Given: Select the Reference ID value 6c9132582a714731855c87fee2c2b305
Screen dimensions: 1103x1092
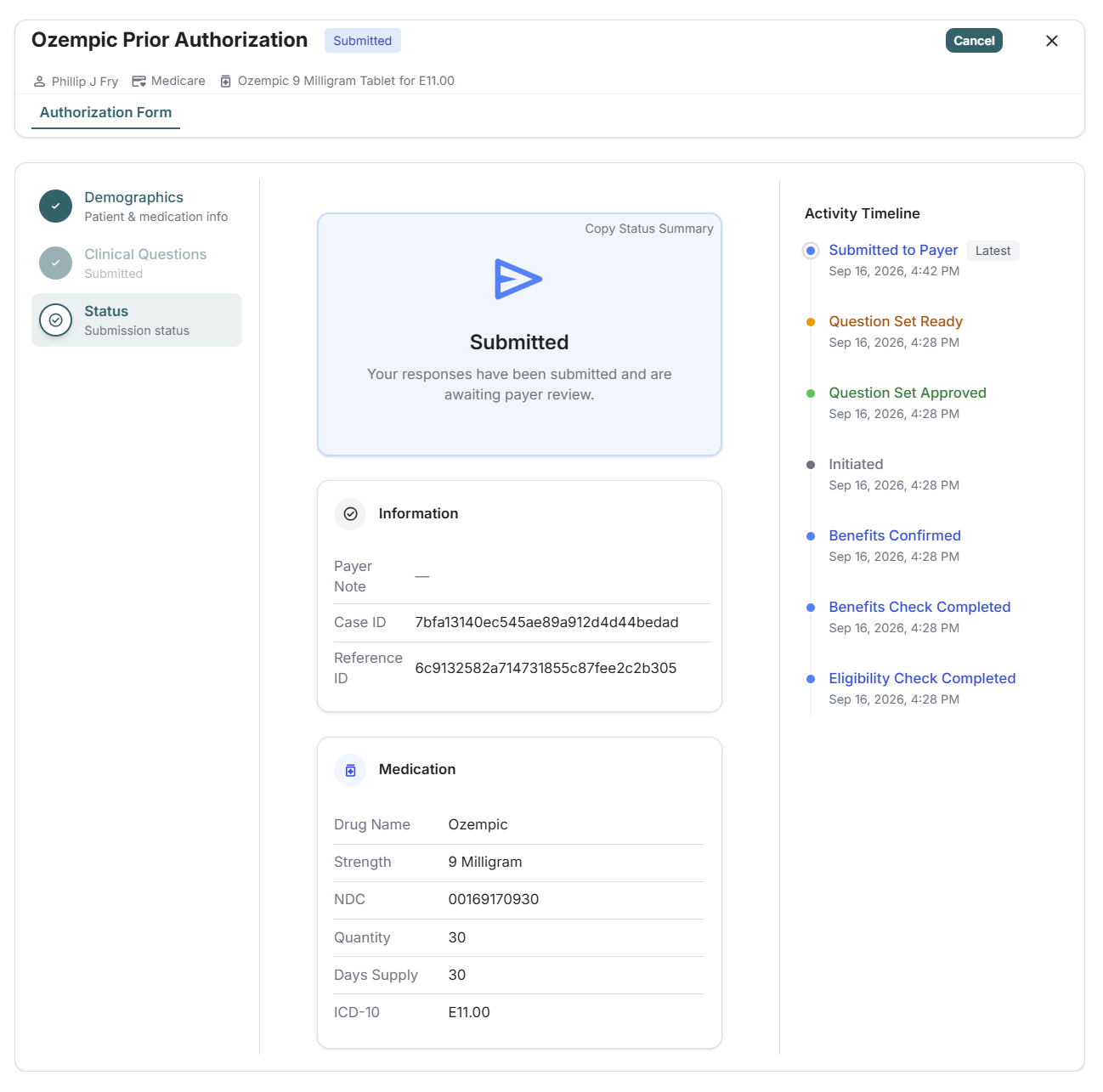Looking at the screenshot, I should pyautogui.click(x=546, y=669).
